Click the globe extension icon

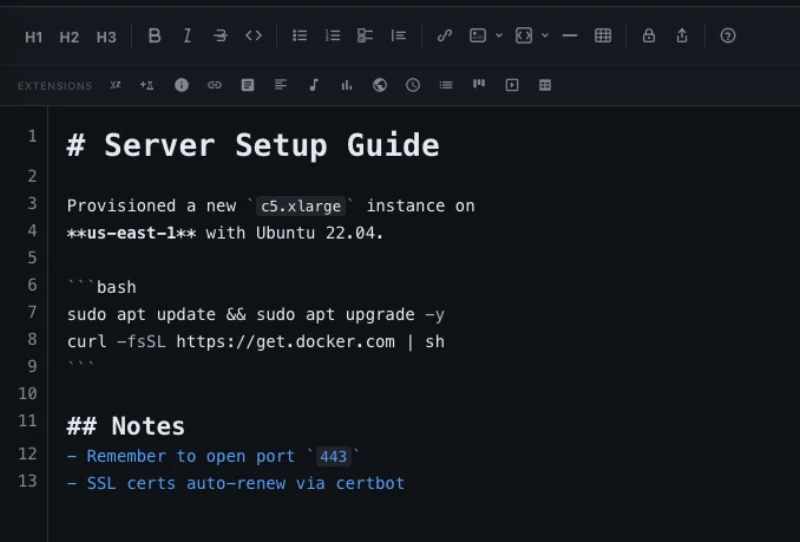380,85
